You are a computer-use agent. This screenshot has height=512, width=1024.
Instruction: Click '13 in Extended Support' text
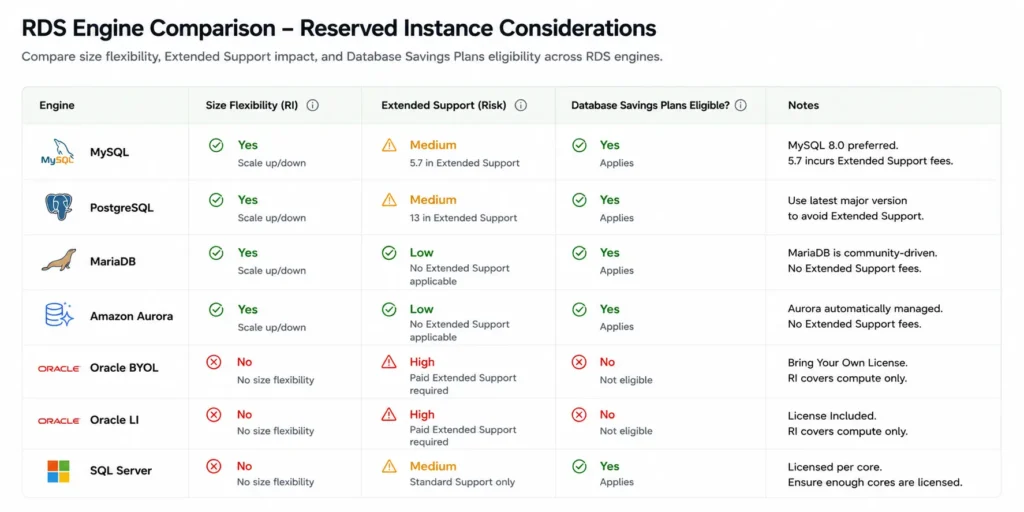click(x=463, y=217)
